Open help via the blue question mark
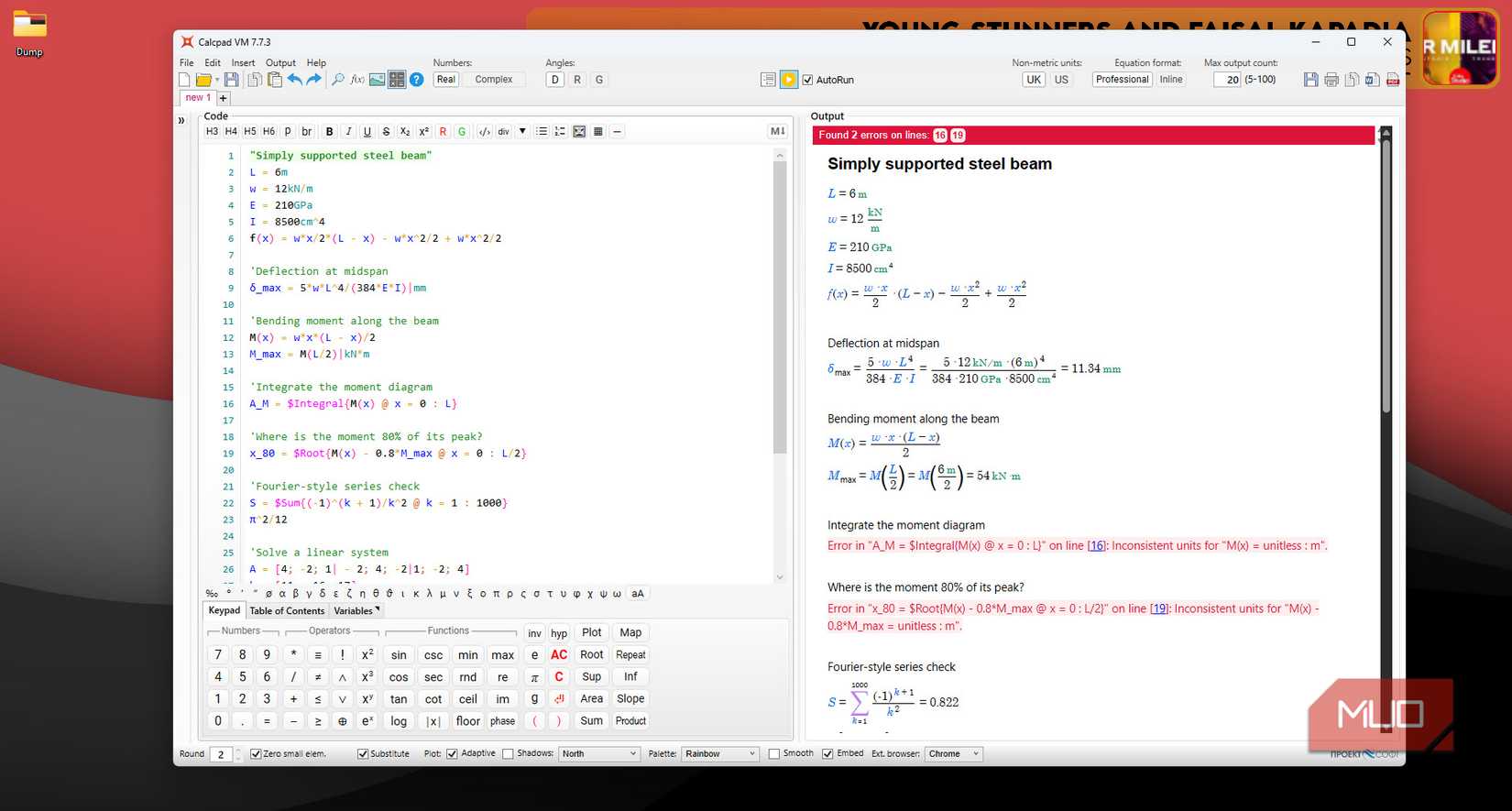 click(417, 80)
